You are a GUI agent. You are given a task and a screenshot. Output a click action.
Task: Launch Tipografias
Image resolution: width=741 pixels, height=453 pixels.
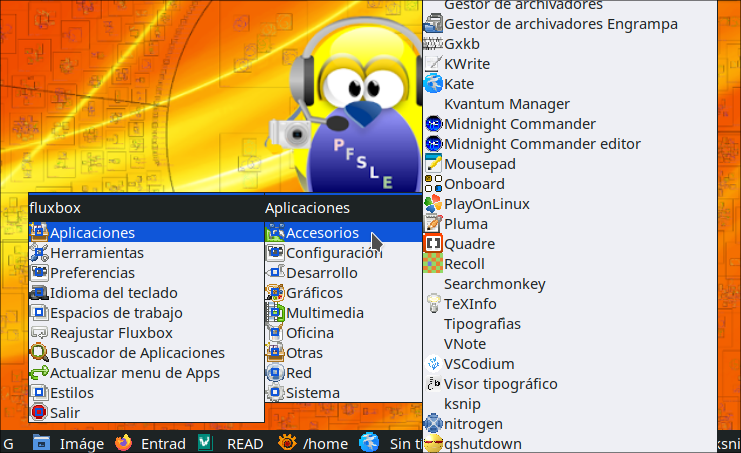click(x=570, y=324)
